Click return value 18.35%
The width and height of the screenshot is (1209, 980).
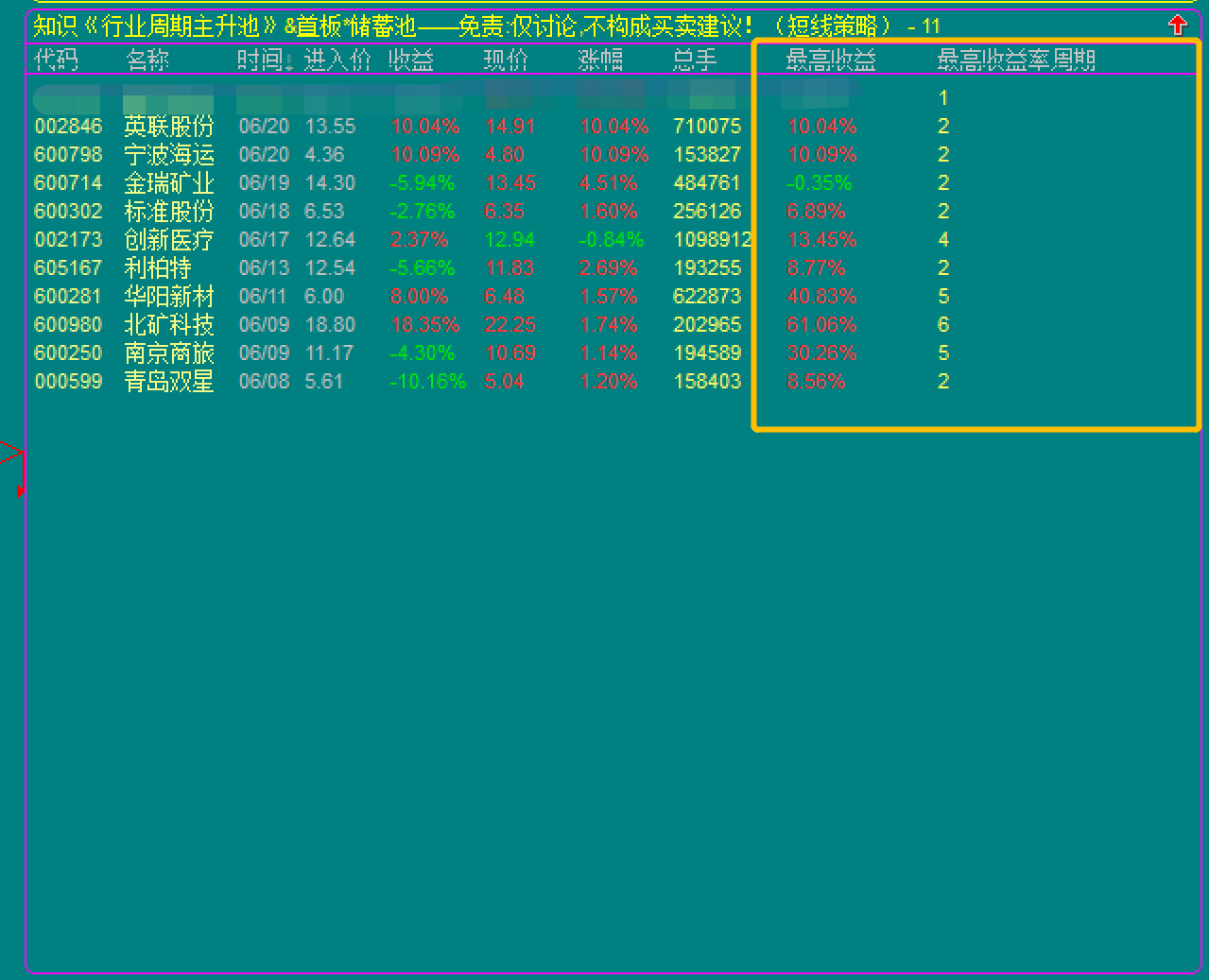424,325
